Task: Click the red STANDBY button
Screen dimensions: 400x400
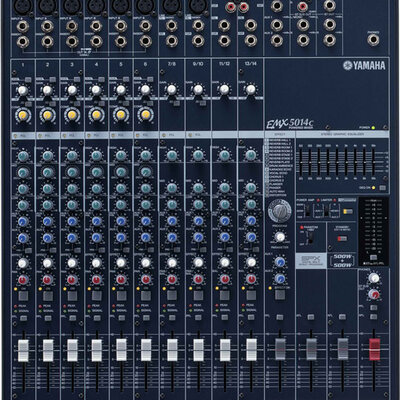Action: click(342, 239)
